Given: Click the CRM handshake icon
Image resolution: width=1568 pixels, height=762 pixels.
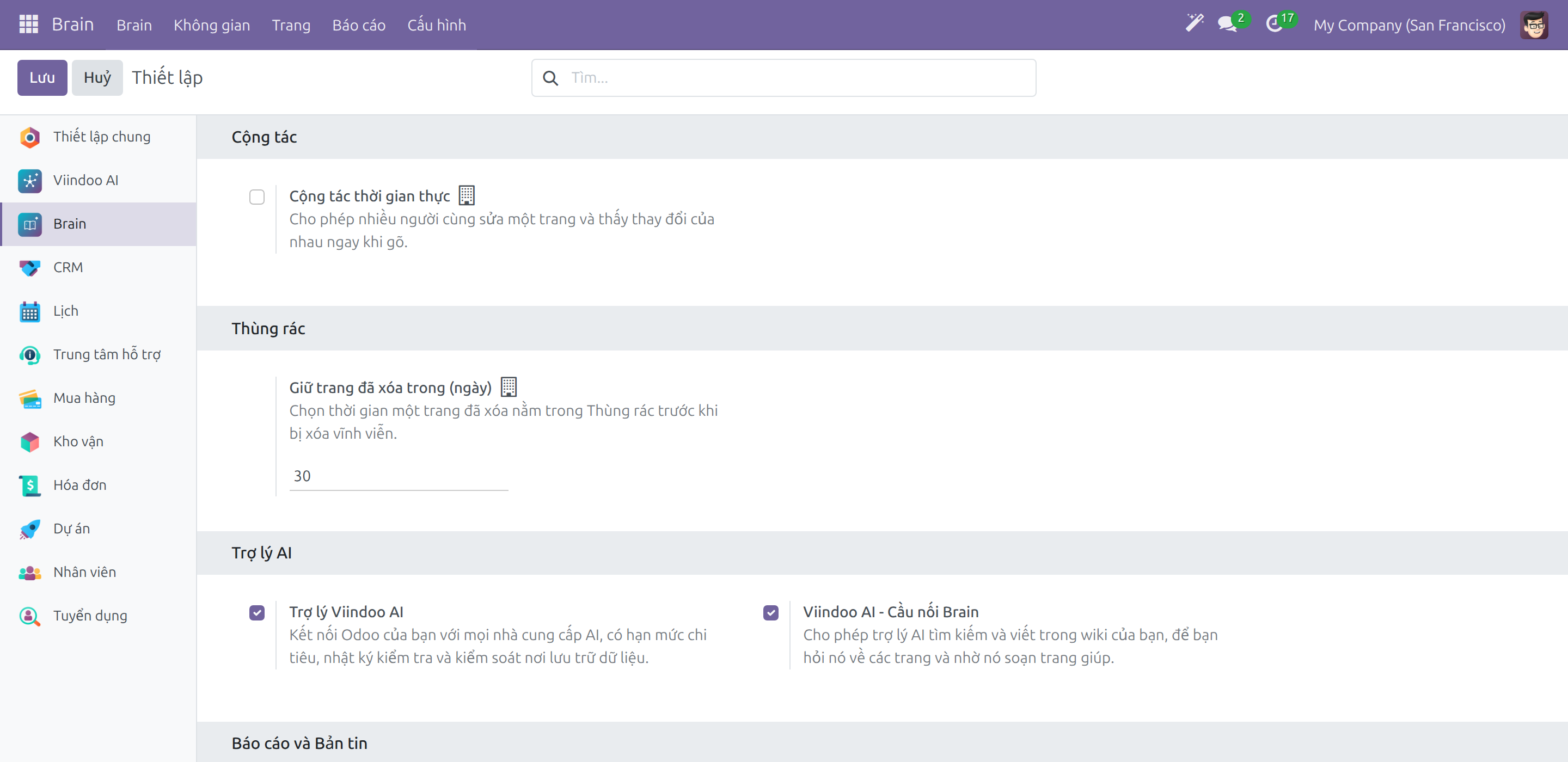Looking at the screenshot, I should [x=30, y=268].
